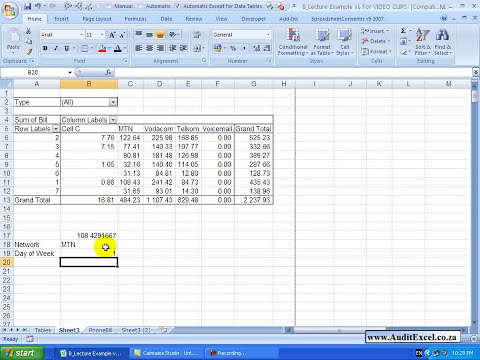Decrease decimal places
Viewport: 480px width, 360px height.
267,49
